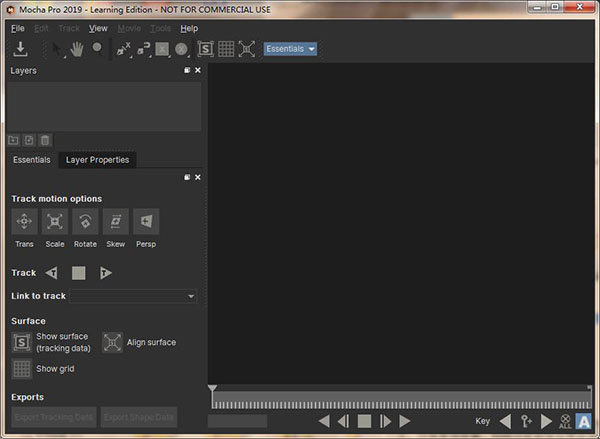The image size is (600, 439).
Task: Float the Essentials panel
Action: (x=187, y=177)
